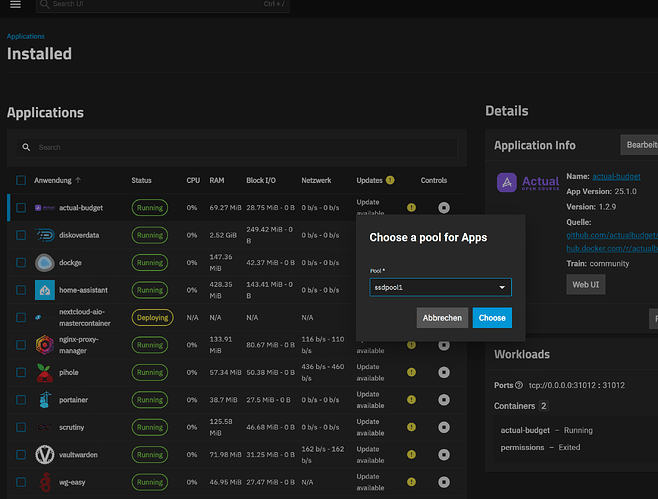Click the Choose button
658x499 pixels.
click(492, 318)
